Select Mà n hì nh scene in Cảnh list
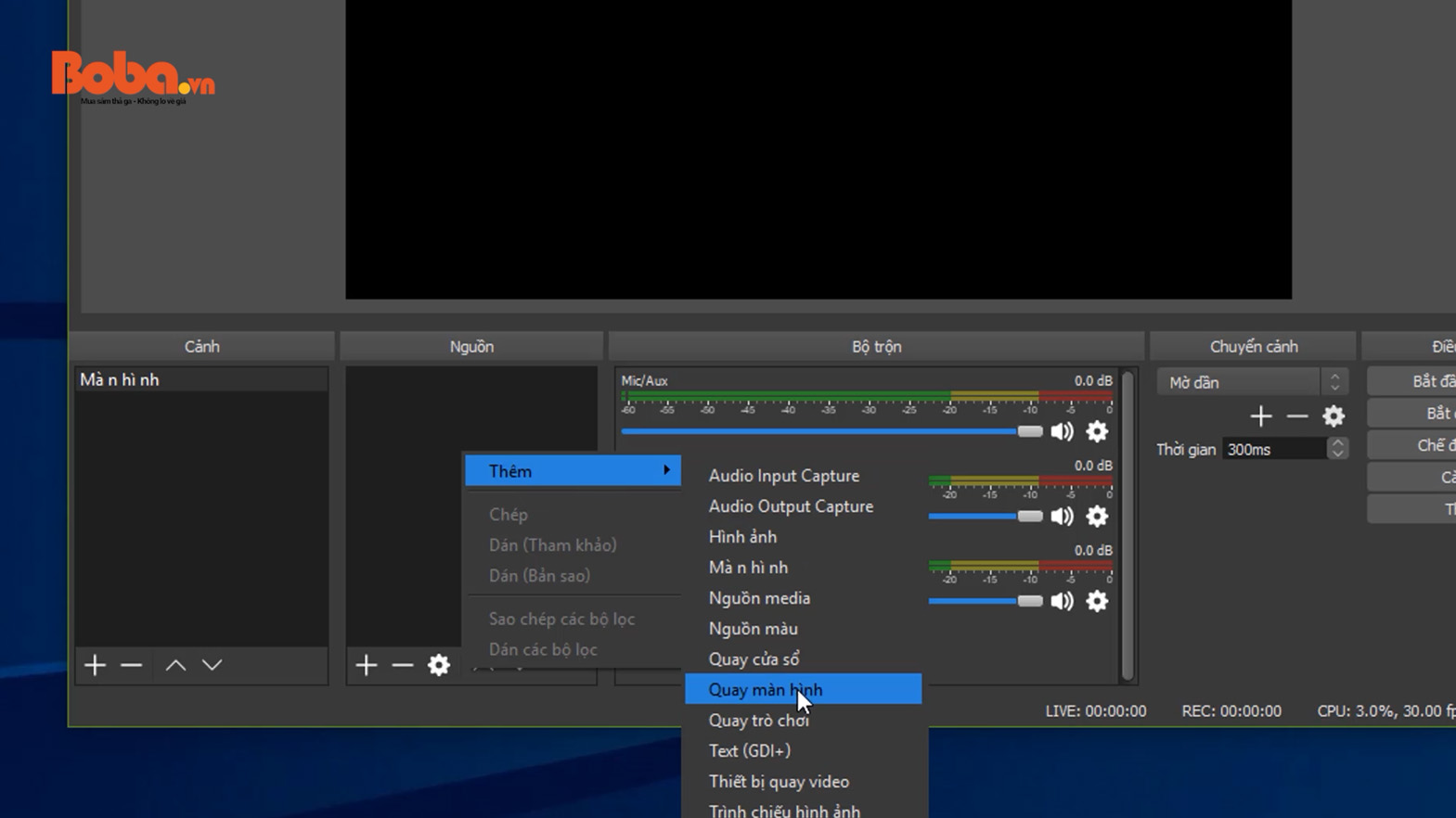The height and width of the screenshot is (818, 1456). click(201, 379)
